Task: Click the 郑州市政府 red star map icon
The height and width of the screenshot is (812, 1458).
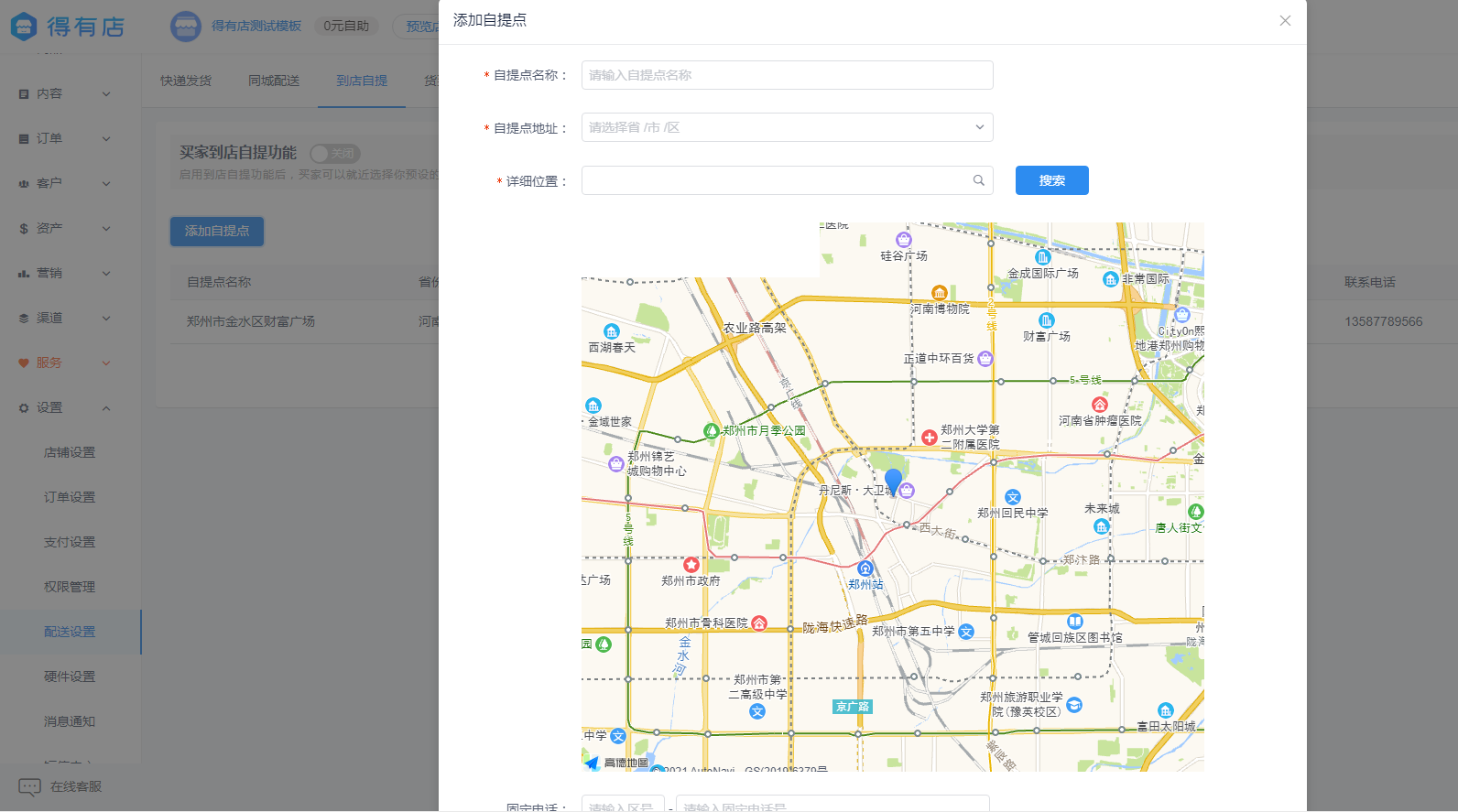Action: [x=691, y=565]
